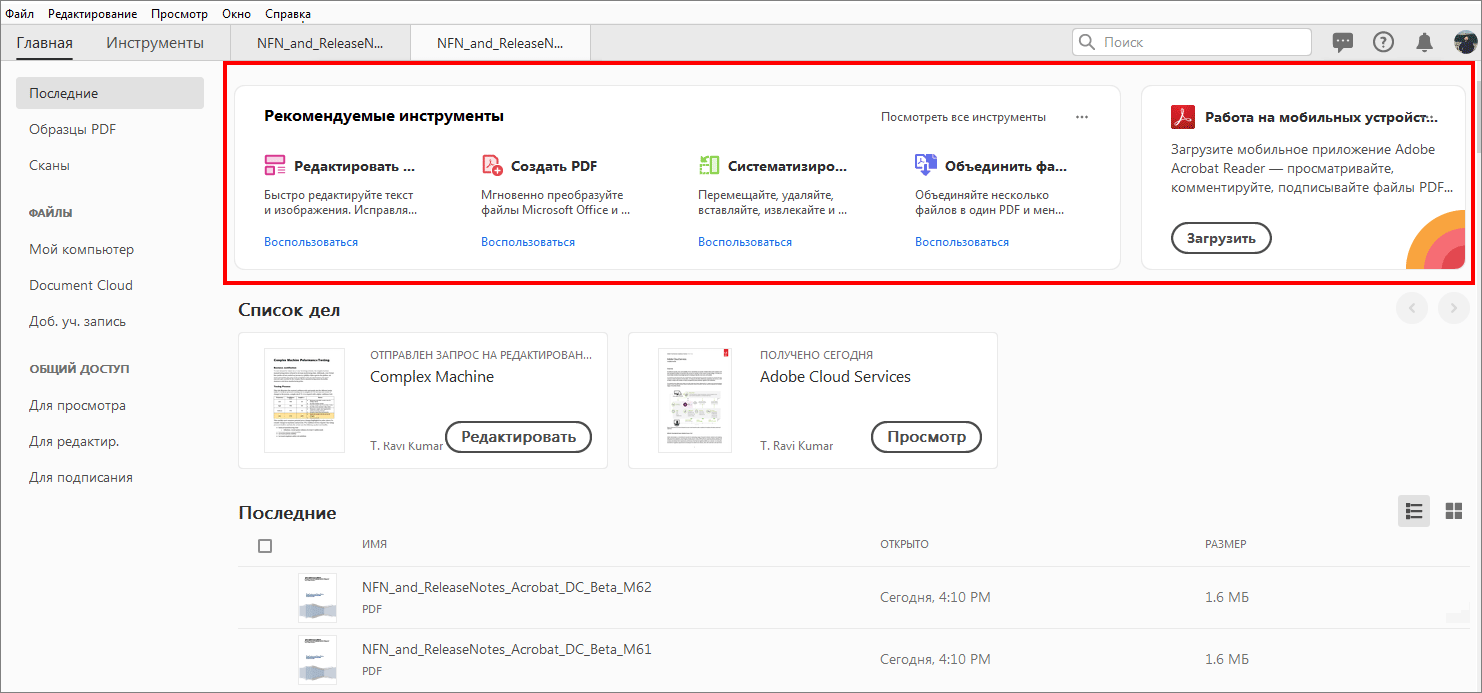Screen dimensions: 1482x693
Task: Click the notification bell icon
Action: (1424, 42)
